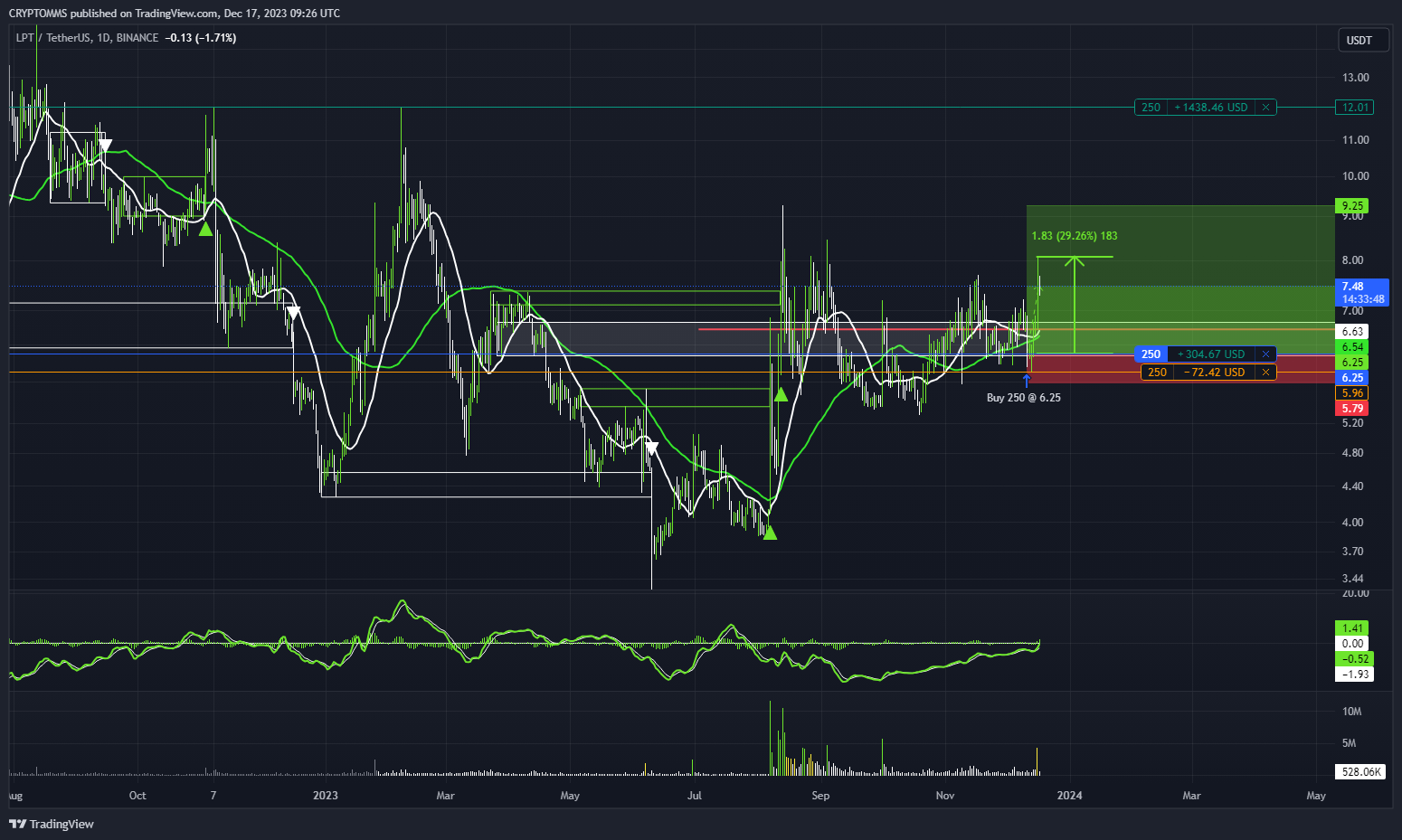Screen dimensions: 1402x840
Task: Click the orange 5.96 stop price label
Action: [x=1352, y=393]
